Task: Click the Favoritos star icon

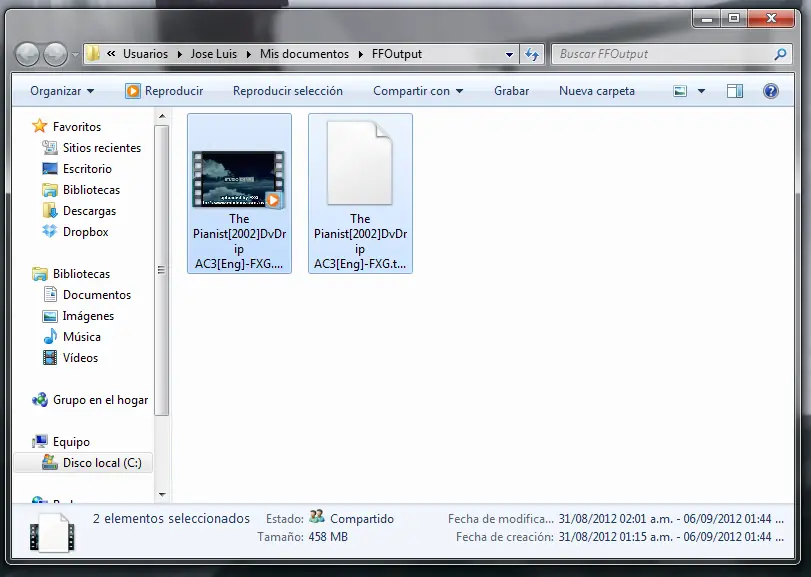Action: (40, 126)
